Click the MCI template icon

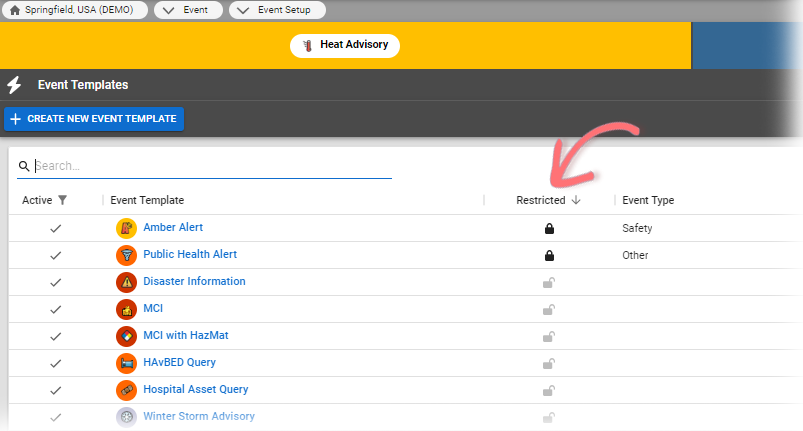pyautogui.click(x=126, y=310)
